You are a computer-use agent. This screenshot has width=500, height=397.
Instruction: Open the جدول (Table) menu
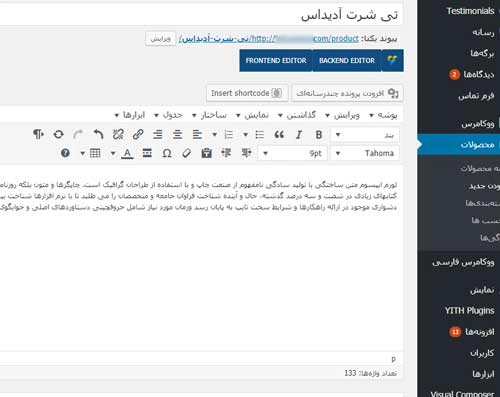[x=168, y=115]
